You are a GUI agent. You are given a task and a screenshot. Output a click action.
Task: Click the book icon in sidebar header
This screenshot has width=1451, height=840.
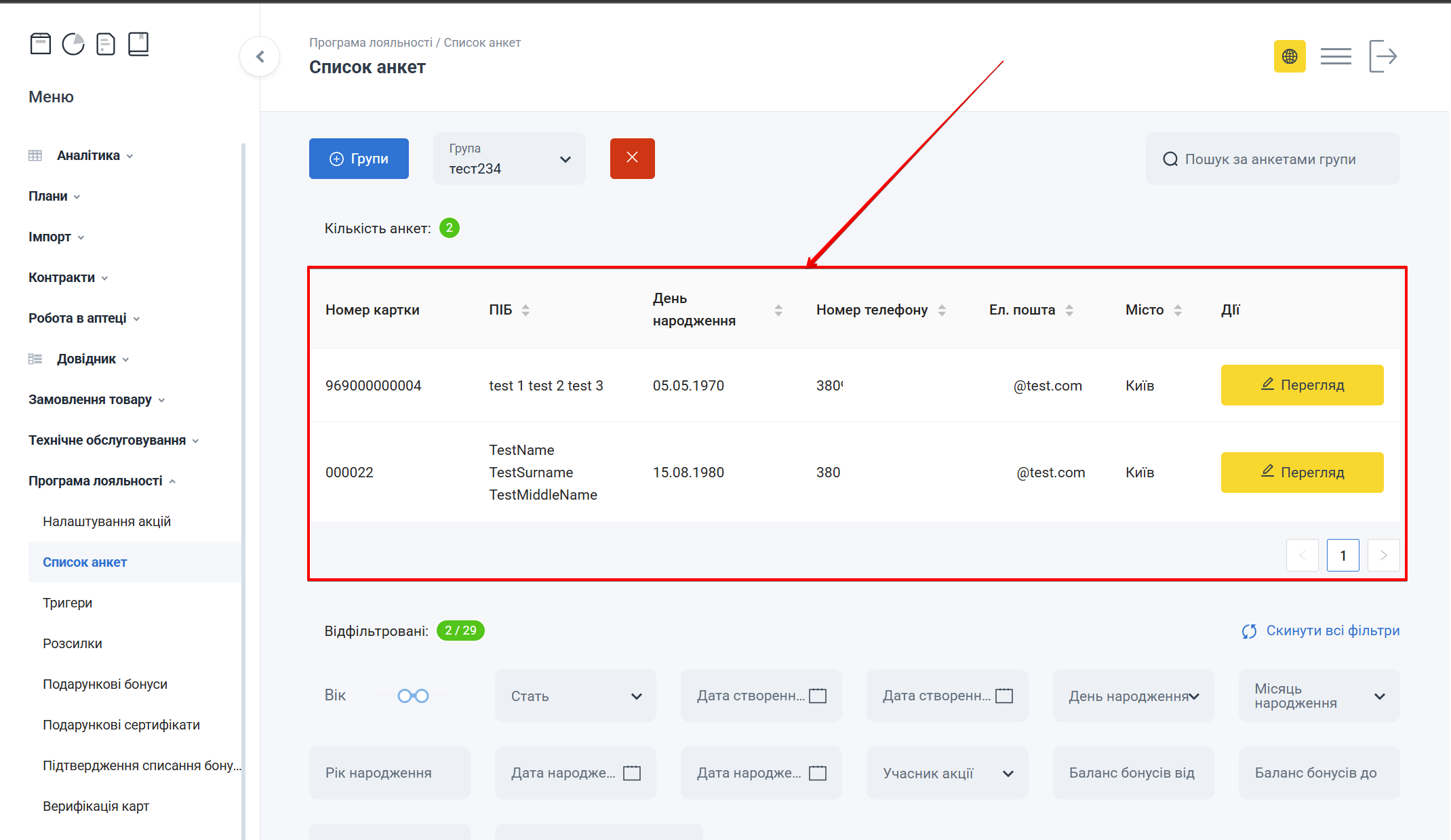[138, 44]
